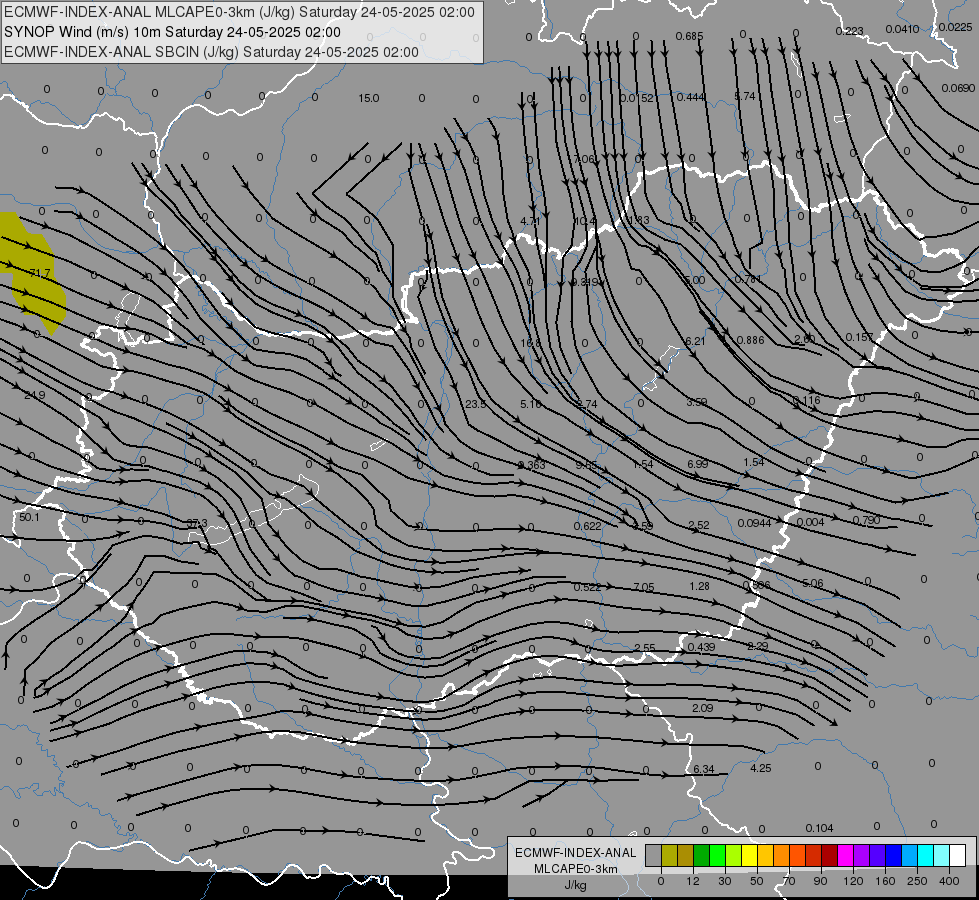
Task: Click legend tick value 250
Action: [917, 881]
